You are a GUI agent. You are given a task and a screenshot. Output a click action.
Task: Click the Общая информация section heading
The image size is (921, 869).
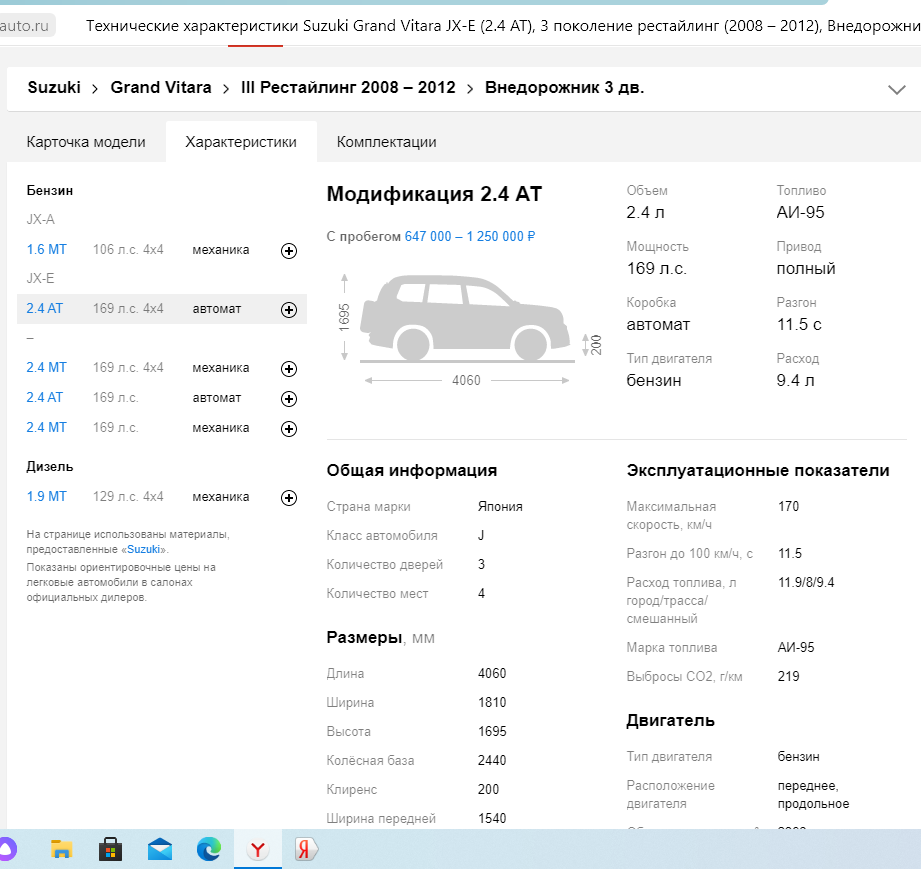pos(412,470)
